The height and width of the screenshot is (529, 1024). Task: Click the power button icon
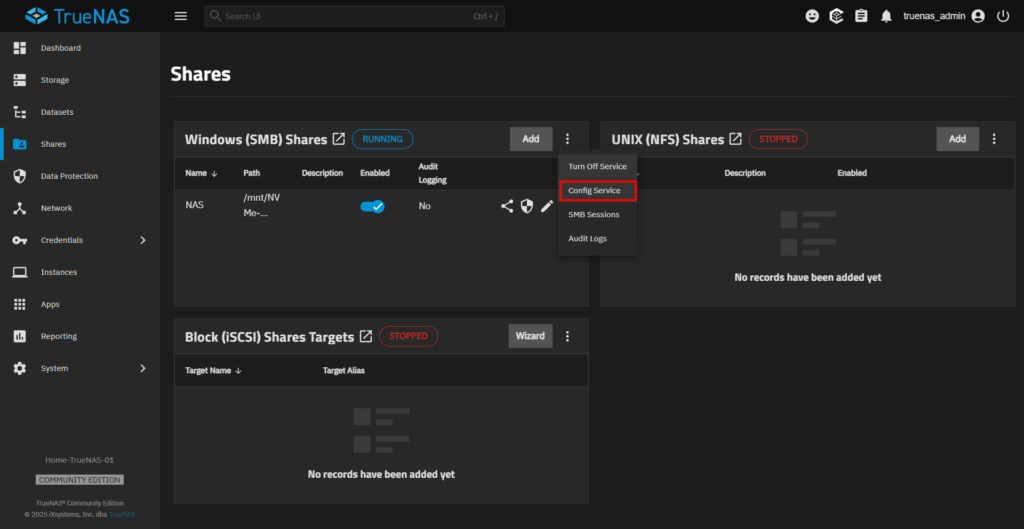point(1002,16)
